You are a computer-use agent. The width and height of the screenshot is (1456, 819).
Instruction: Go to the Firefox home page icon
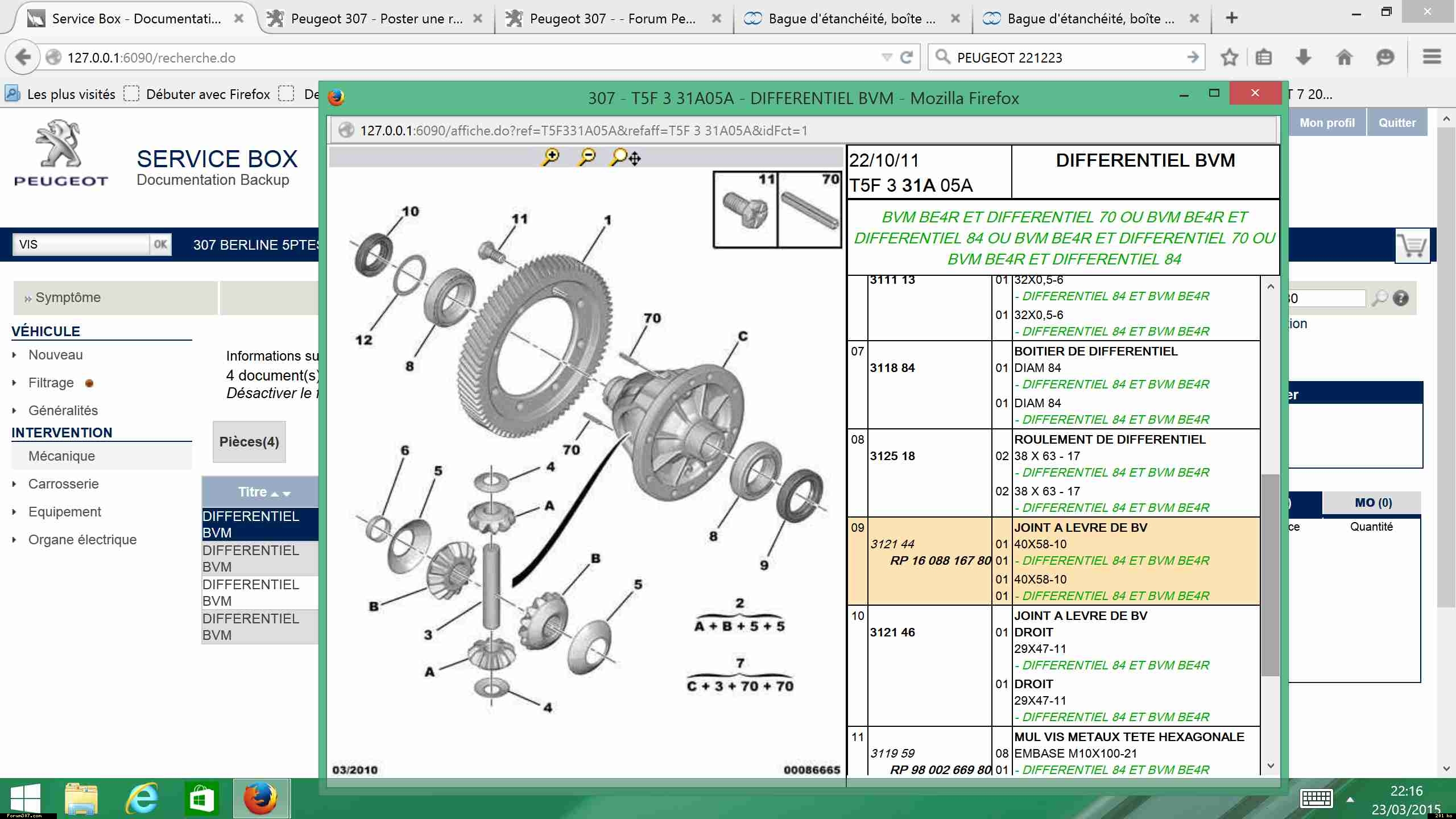[x=1344, y=57]
